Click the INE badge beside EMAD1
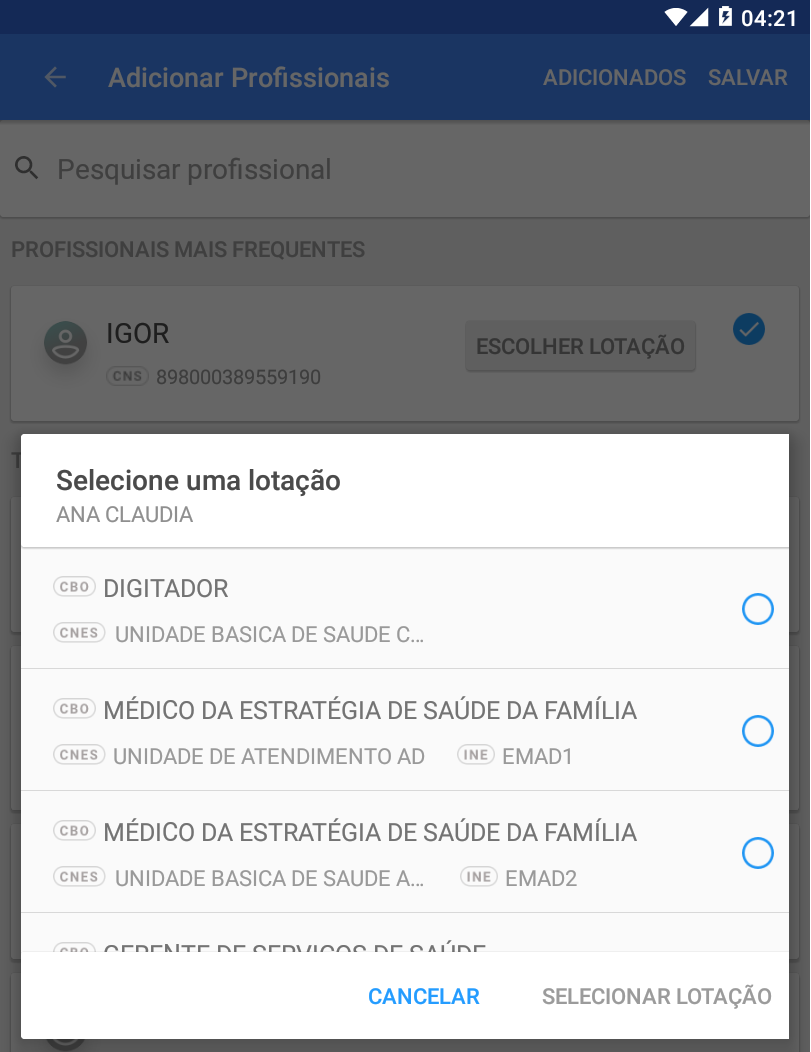Viewport: 811px width, 1052px height. tap(476, 755)
